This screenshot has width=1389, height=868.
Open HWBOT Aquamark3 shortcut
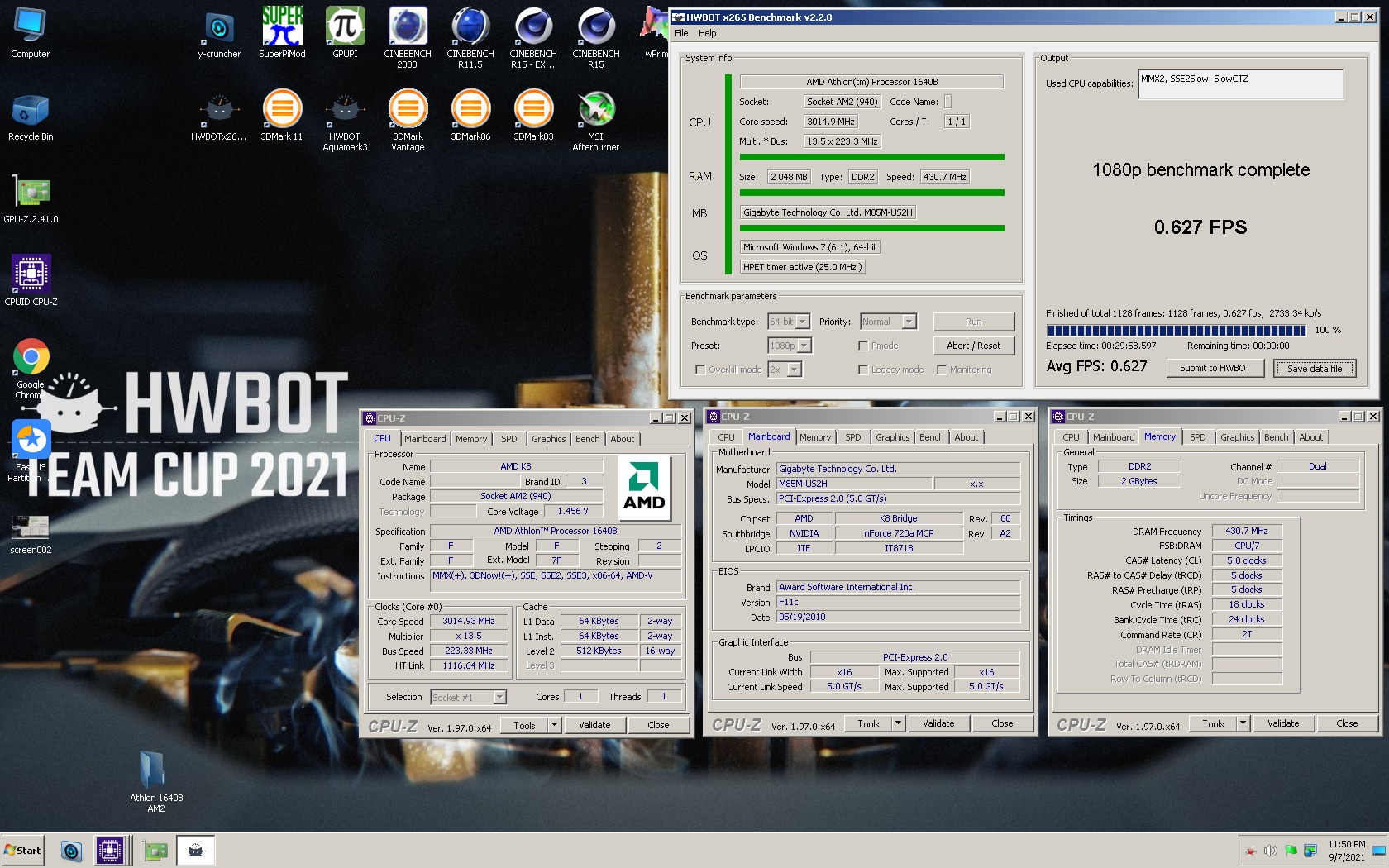click(x=345, y=122)
